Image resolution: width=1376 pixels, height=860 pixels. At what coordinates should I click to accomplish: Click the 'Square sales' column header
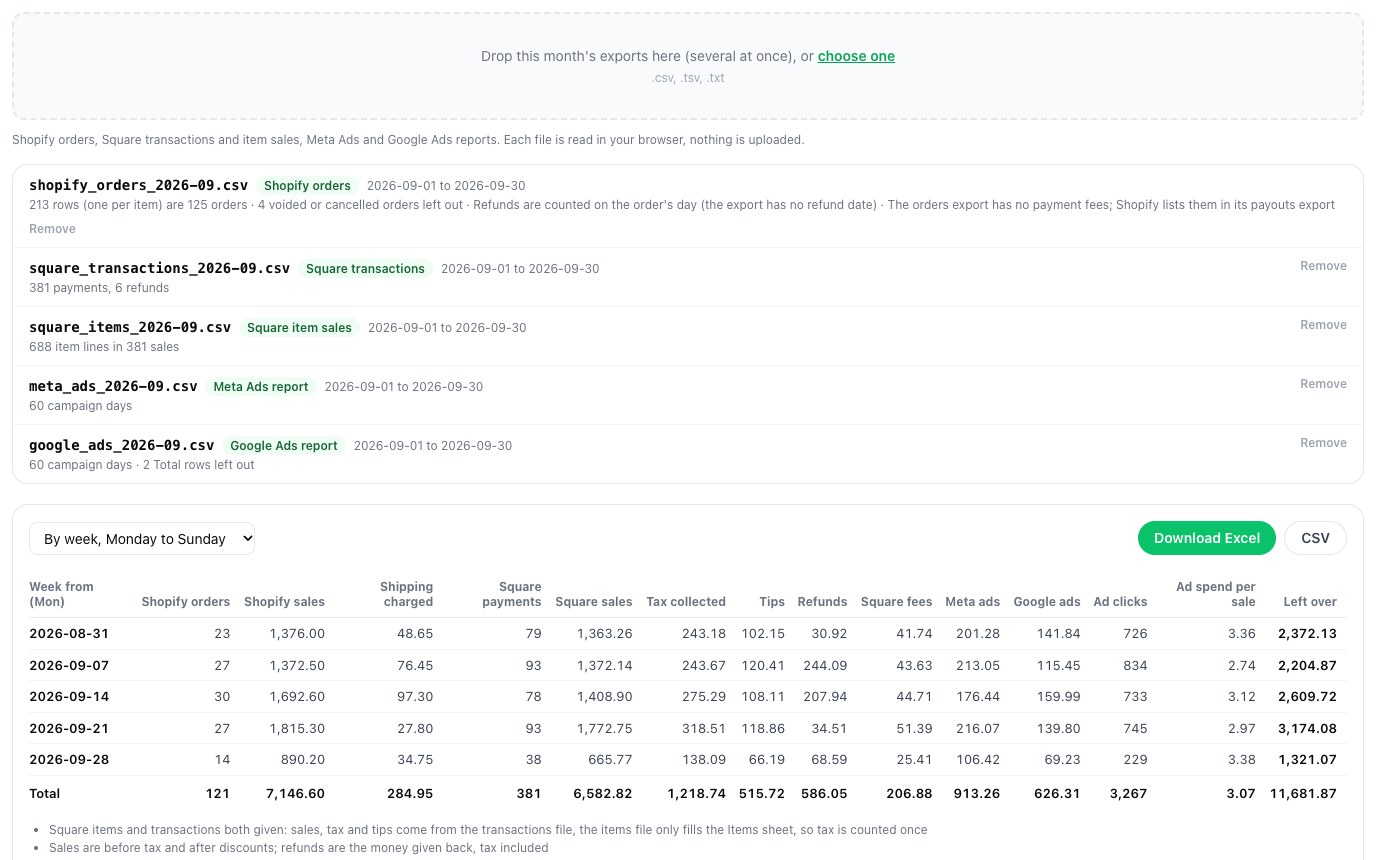[593, 602]
